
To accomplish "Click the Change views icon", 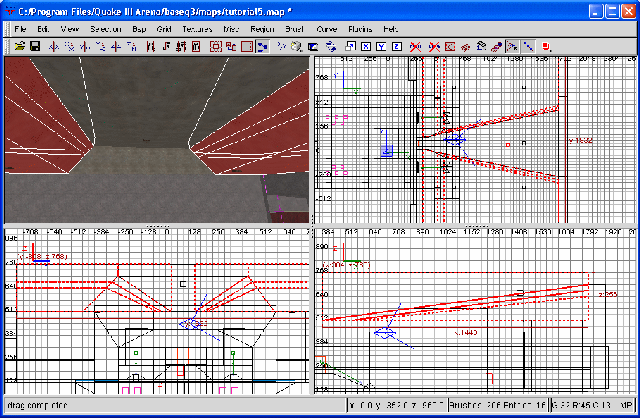I will coord(281,47).
